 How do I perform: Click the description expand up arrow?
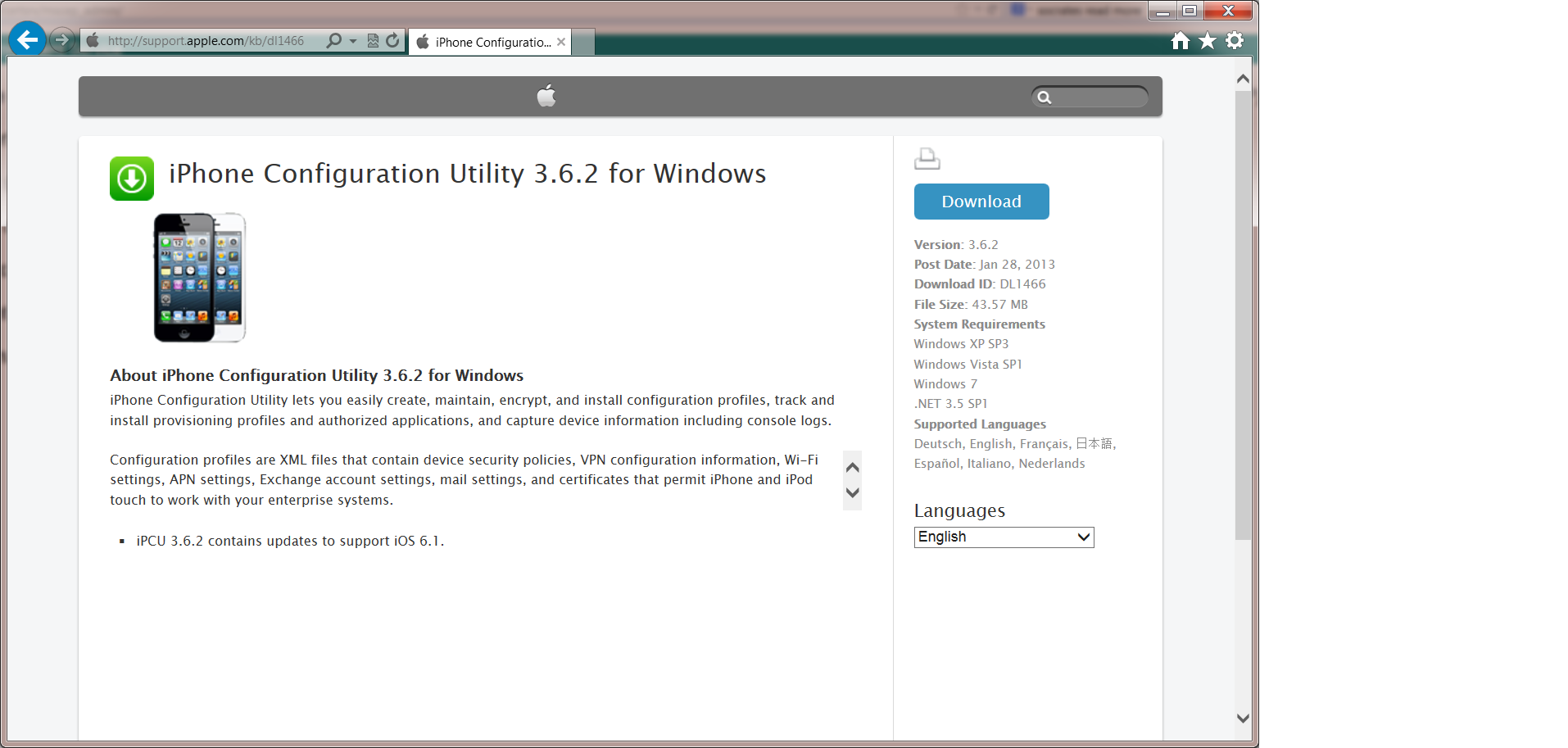click(x=852, y=467)
